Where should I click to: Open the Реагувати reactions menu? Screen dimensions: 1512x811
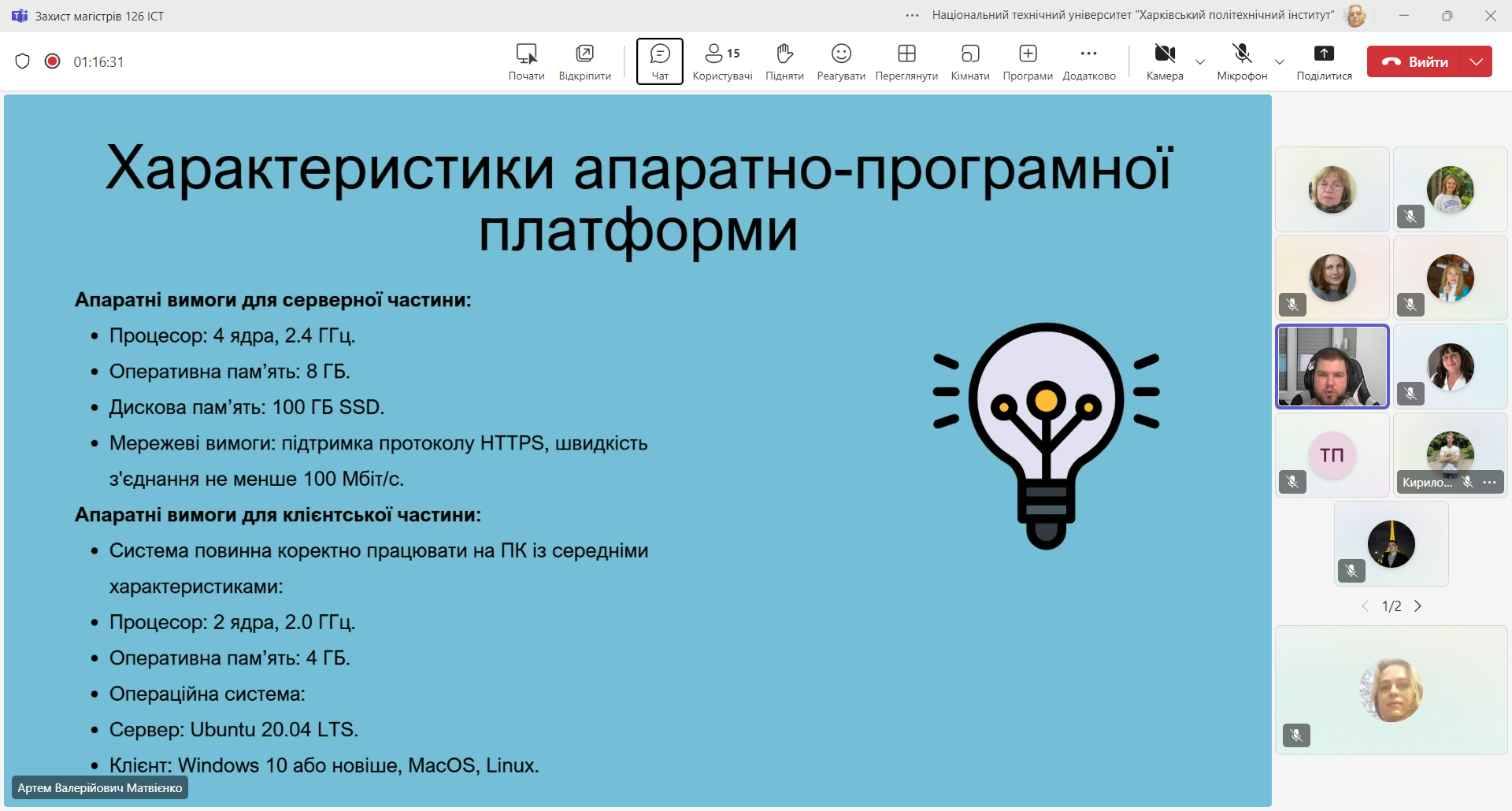click(x=841, y=61)
